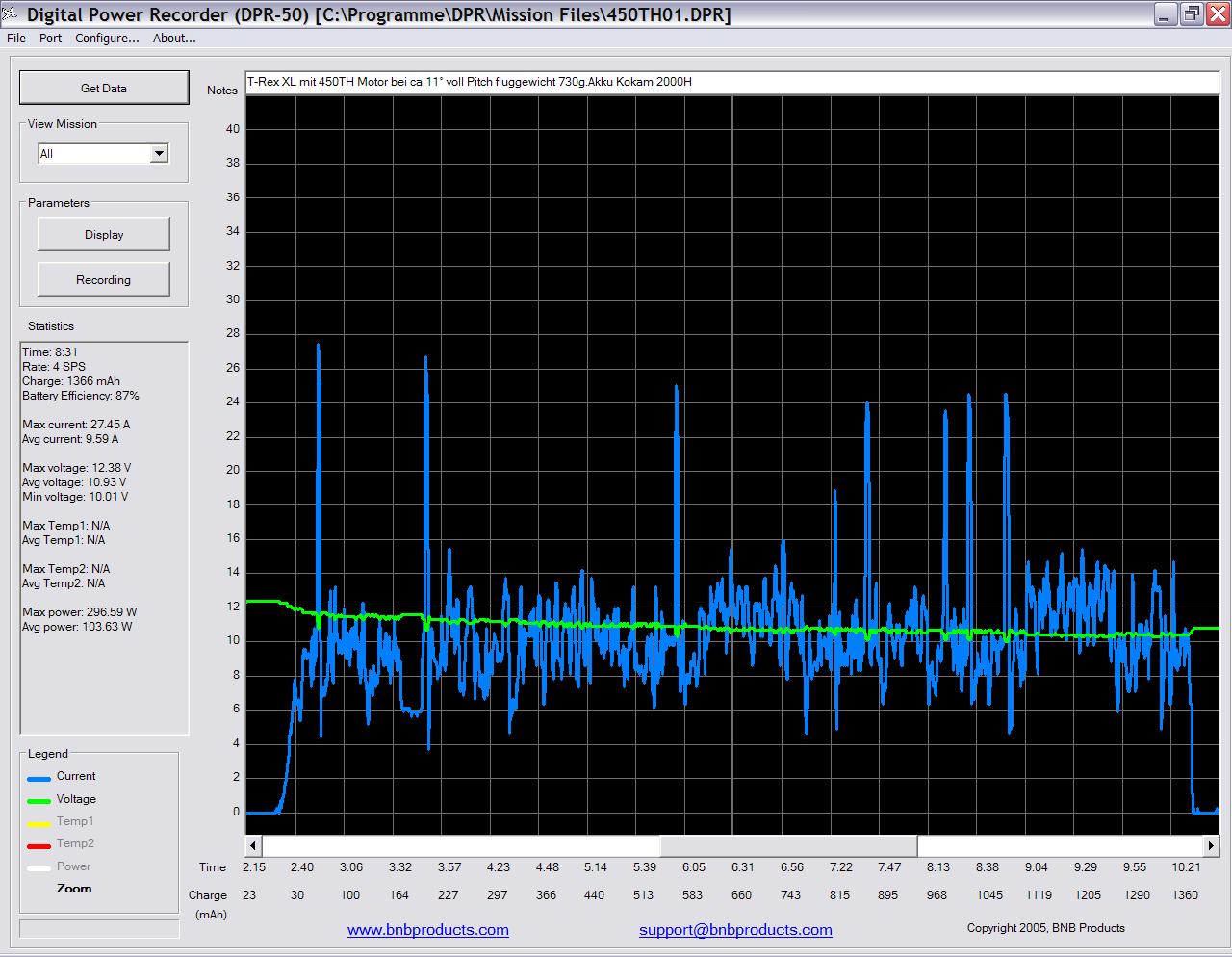
Task: Open the File menu
Action: pos(16,38)
